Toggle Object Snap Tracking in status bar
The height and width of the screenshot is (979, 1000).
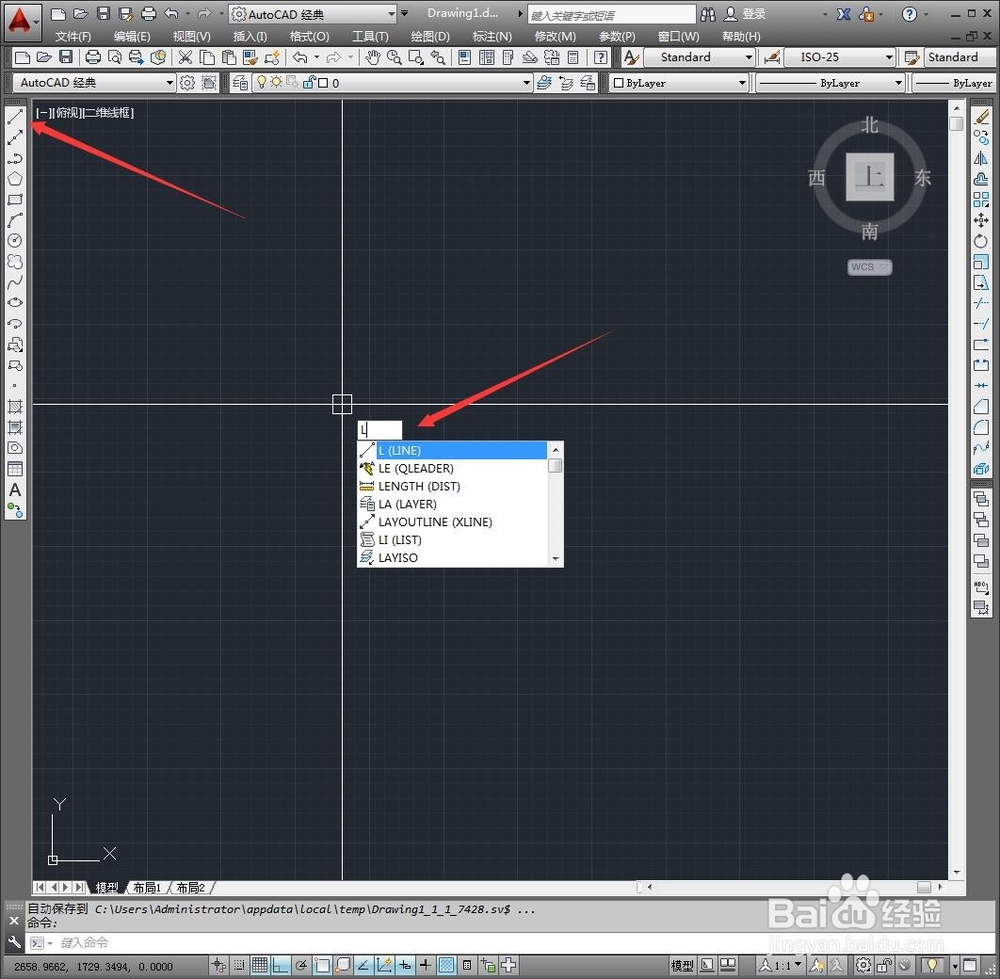(x=364, y=965)
